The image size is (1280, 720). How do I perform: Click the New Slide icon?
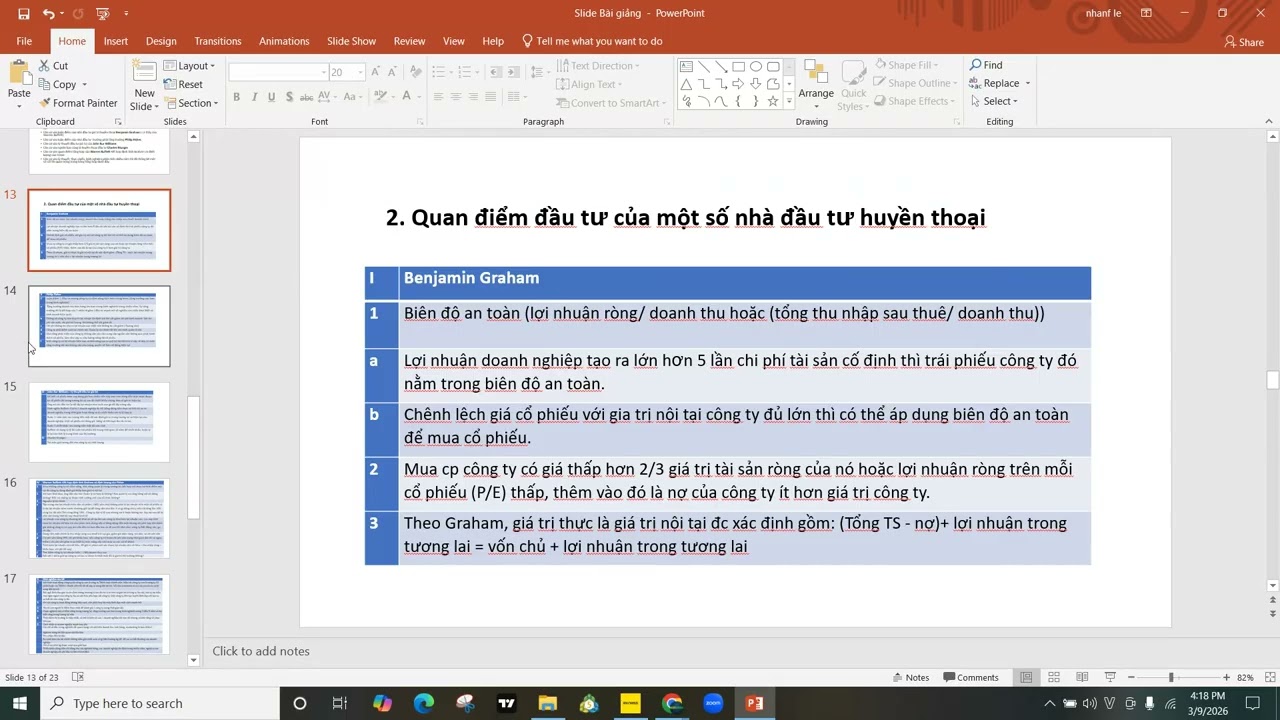[145, 72]
